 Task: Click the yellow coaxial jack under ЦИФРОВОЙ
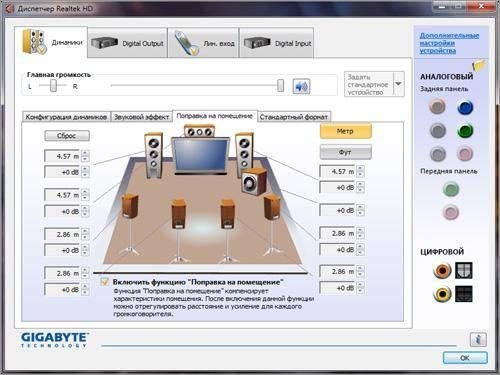[x=442, y=294]
